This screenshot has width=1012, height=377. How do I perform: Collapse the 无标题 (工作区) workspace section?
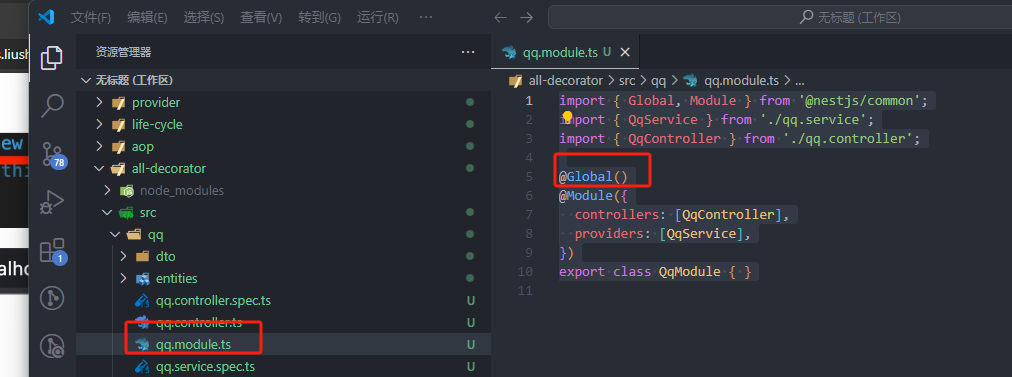click(283, 81)
